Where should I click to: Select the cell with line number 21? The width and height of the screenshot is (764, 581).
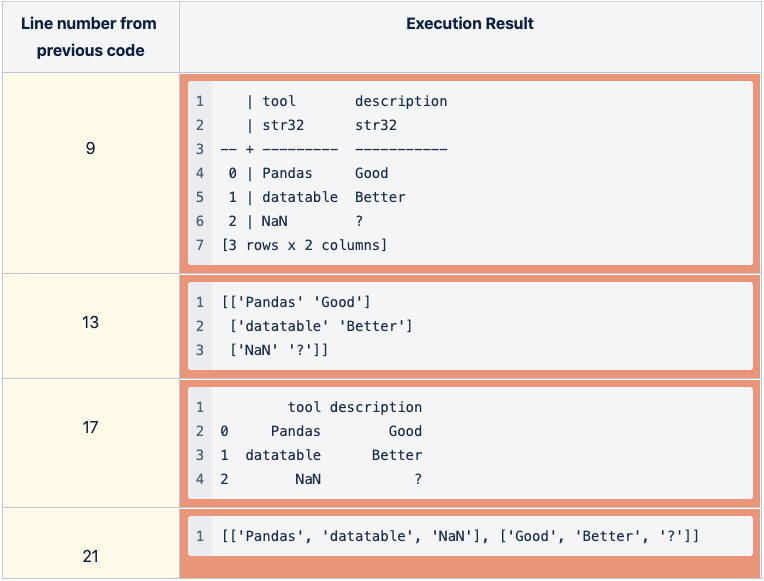(90, 556)
